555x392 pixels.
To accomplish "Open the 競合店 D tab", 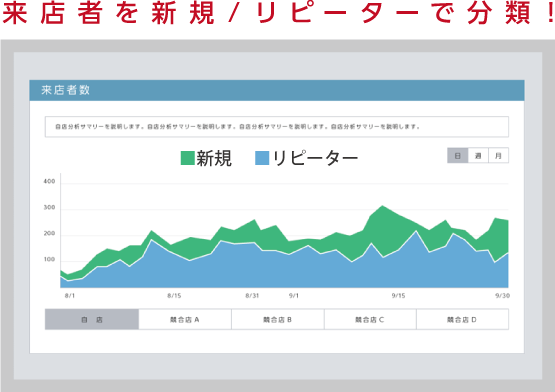I will click(x=462, y=319).
